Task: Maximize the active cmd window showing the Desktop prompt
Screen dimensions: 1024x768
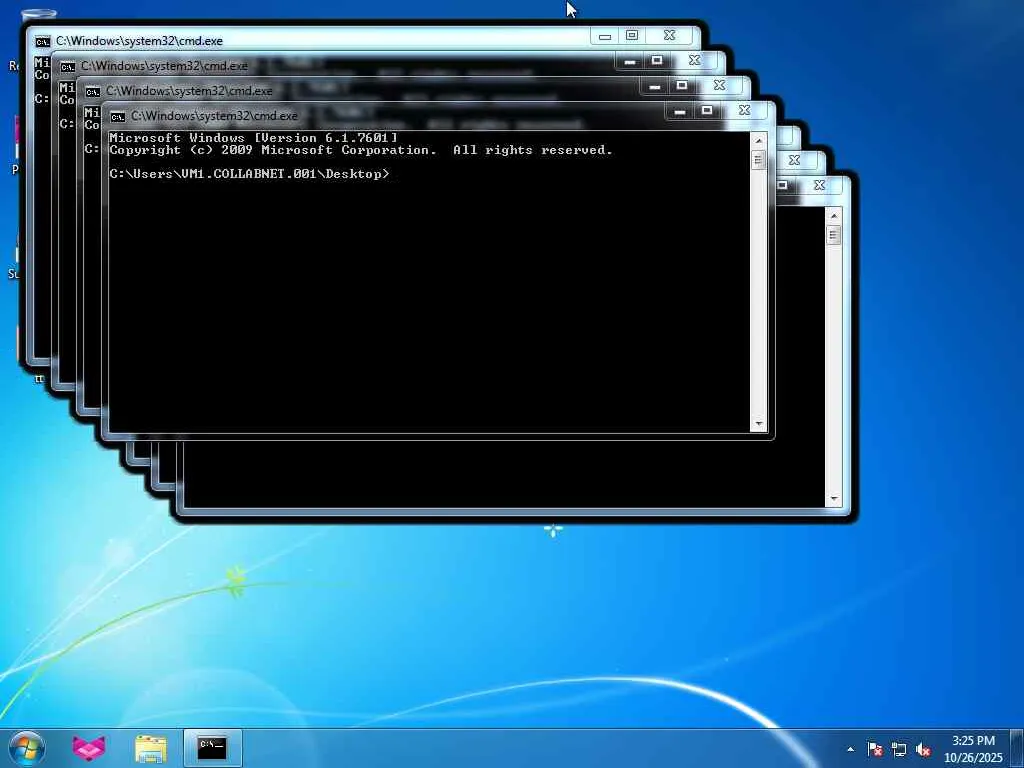Action: tap(707, 111)
